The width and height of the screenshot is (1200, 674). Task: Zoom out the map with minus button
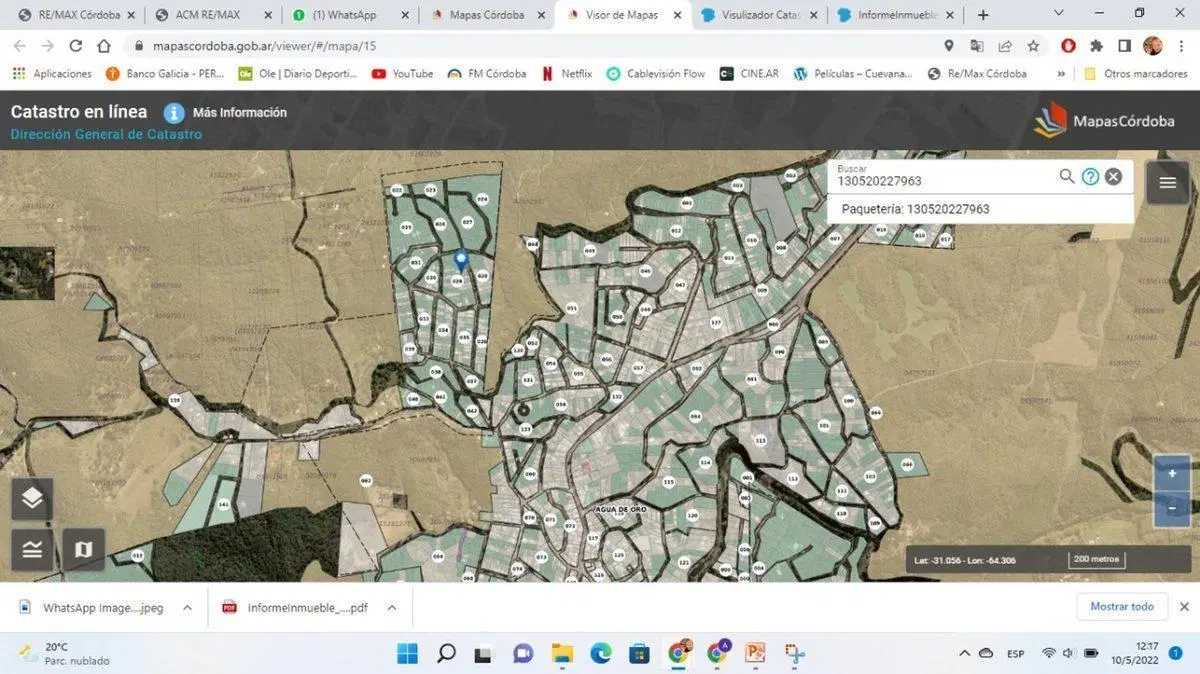1172,508
